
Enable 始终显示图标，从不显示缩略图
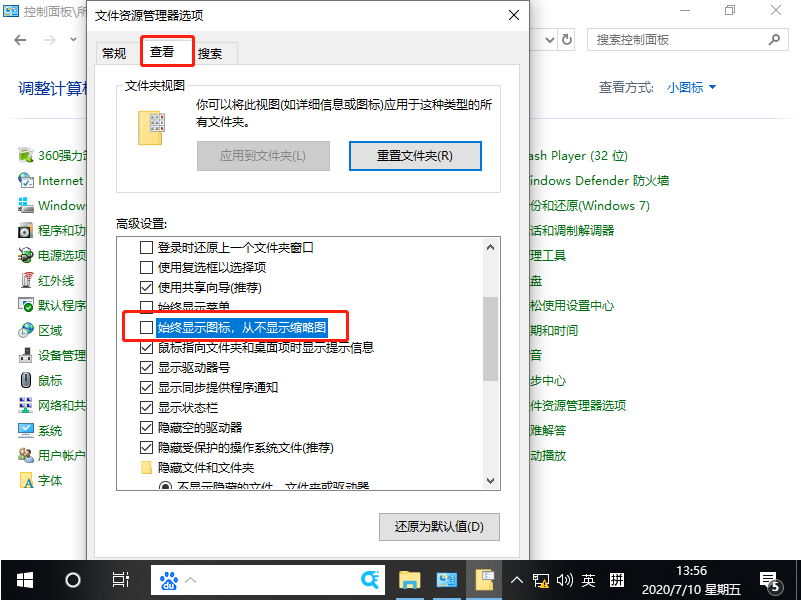[x=146, y=327]
